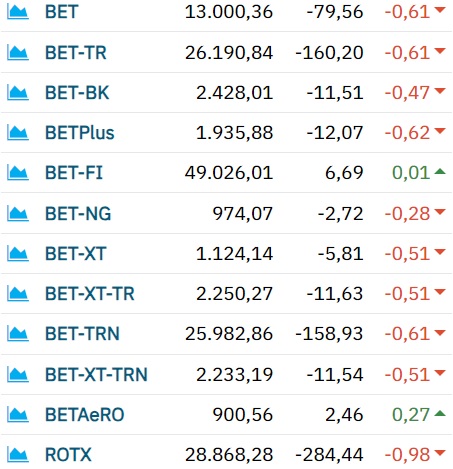Viewport: 453px width, 469px height.
Task: Click the BETPlus percentage change -0,62
Action: [x=407, y=133]
